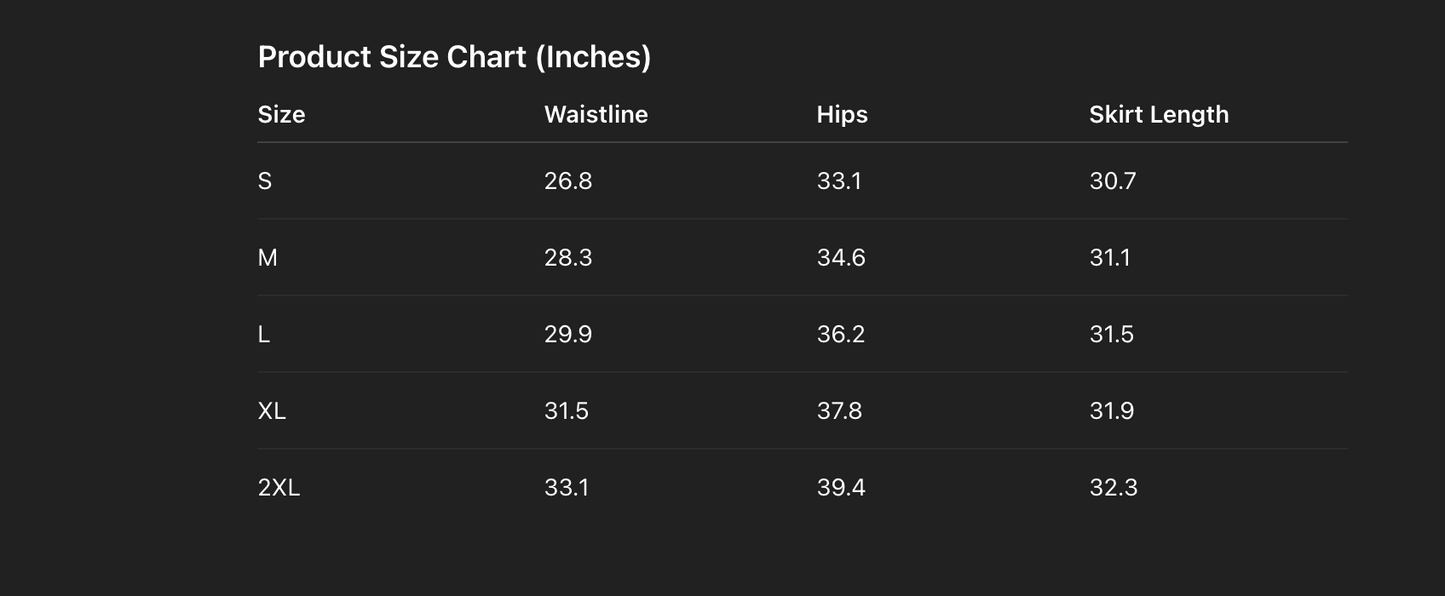Click the 39.4 hips value

(x=841, y=488)
